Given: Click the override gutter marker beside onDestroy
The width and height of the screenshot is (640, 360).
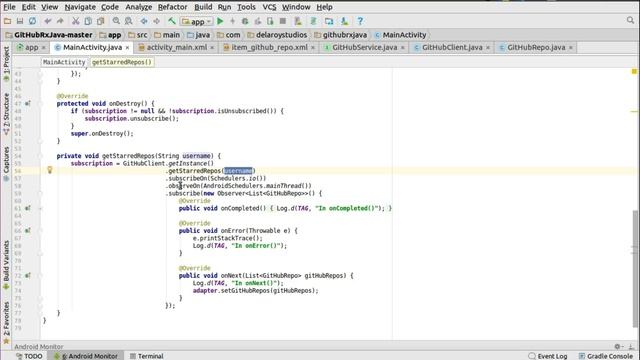Looking at the screenshot, I should pyautogui.click(x=28, y=104).
